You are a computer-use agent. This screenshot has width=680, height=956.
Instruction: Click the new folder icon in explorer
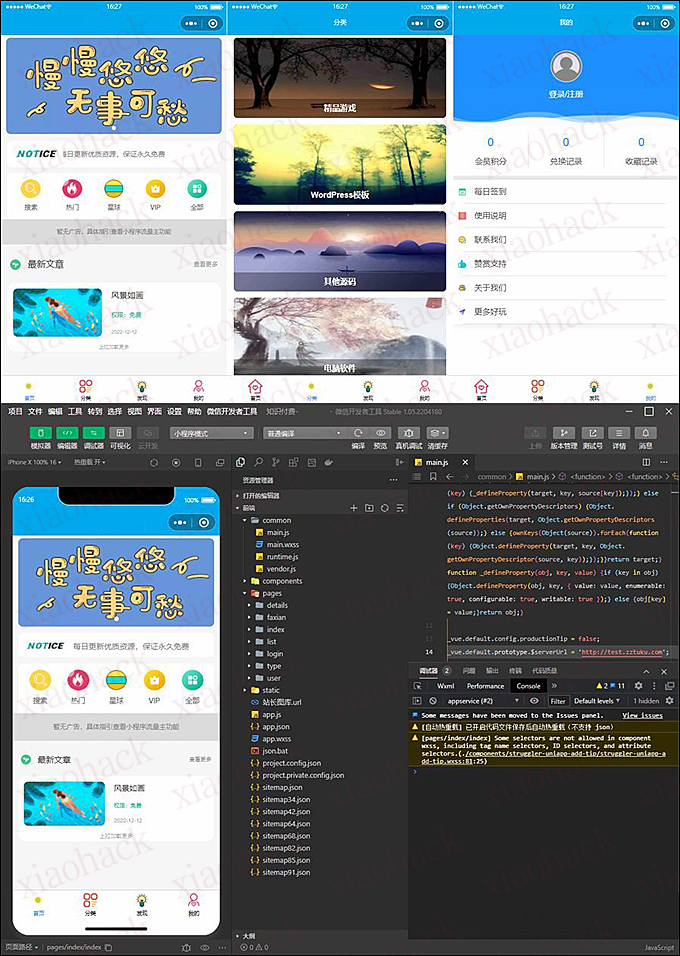click(x=369, y=508)
